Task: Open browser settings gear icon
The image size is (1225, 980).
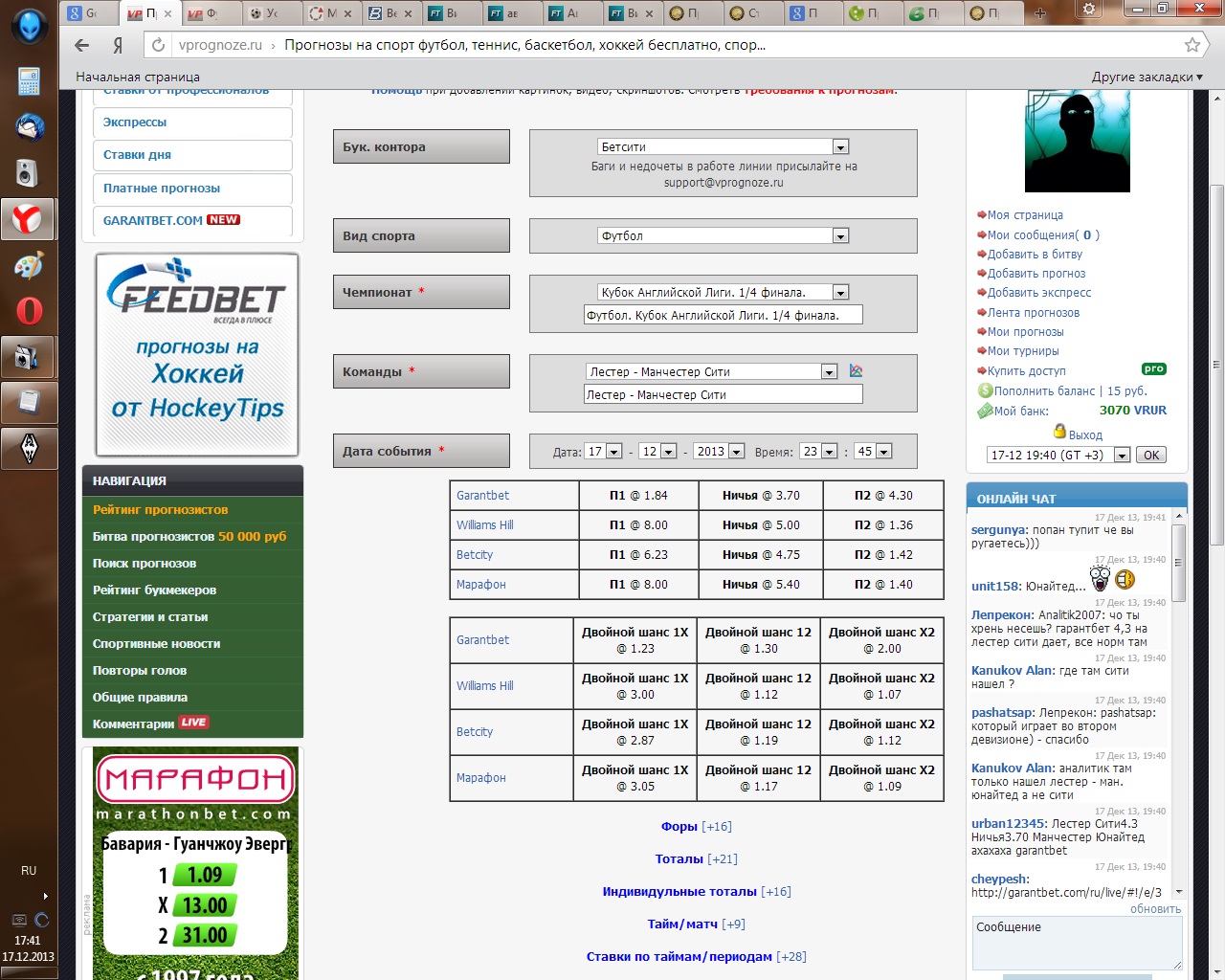Action: coord(1088,9)
